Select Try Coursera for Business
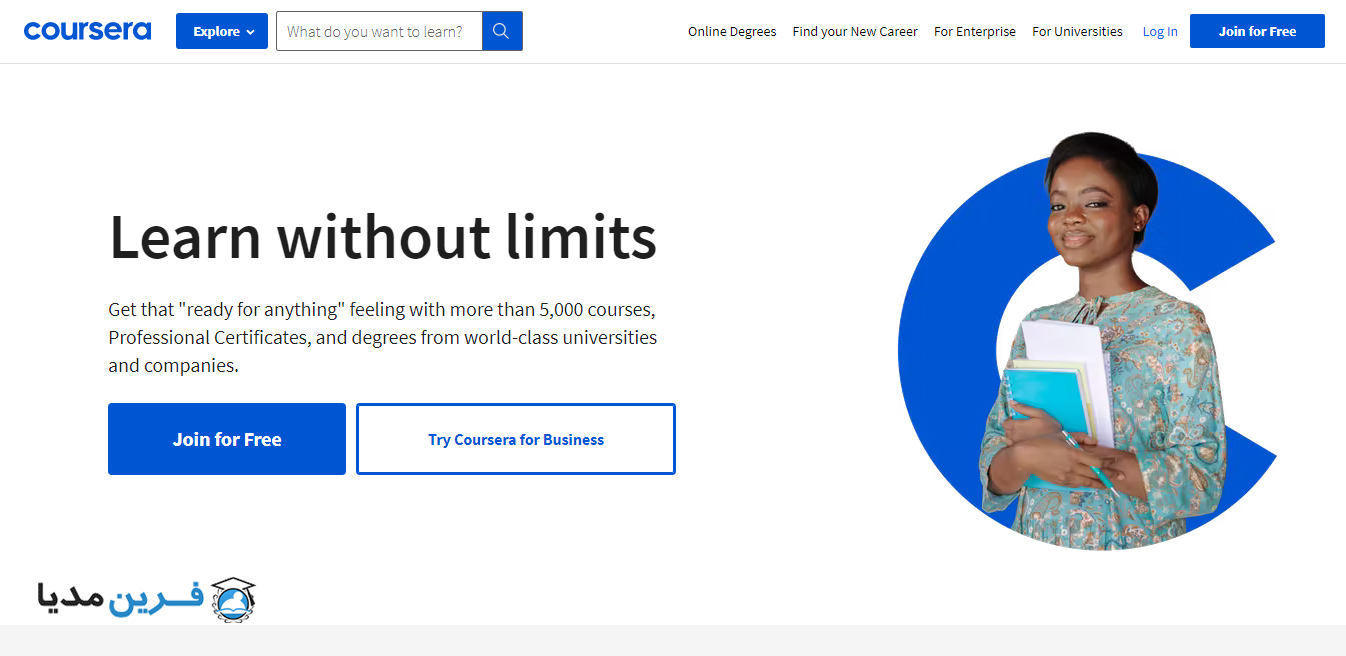Screen dimensions: 1346x656 (516, 439)
